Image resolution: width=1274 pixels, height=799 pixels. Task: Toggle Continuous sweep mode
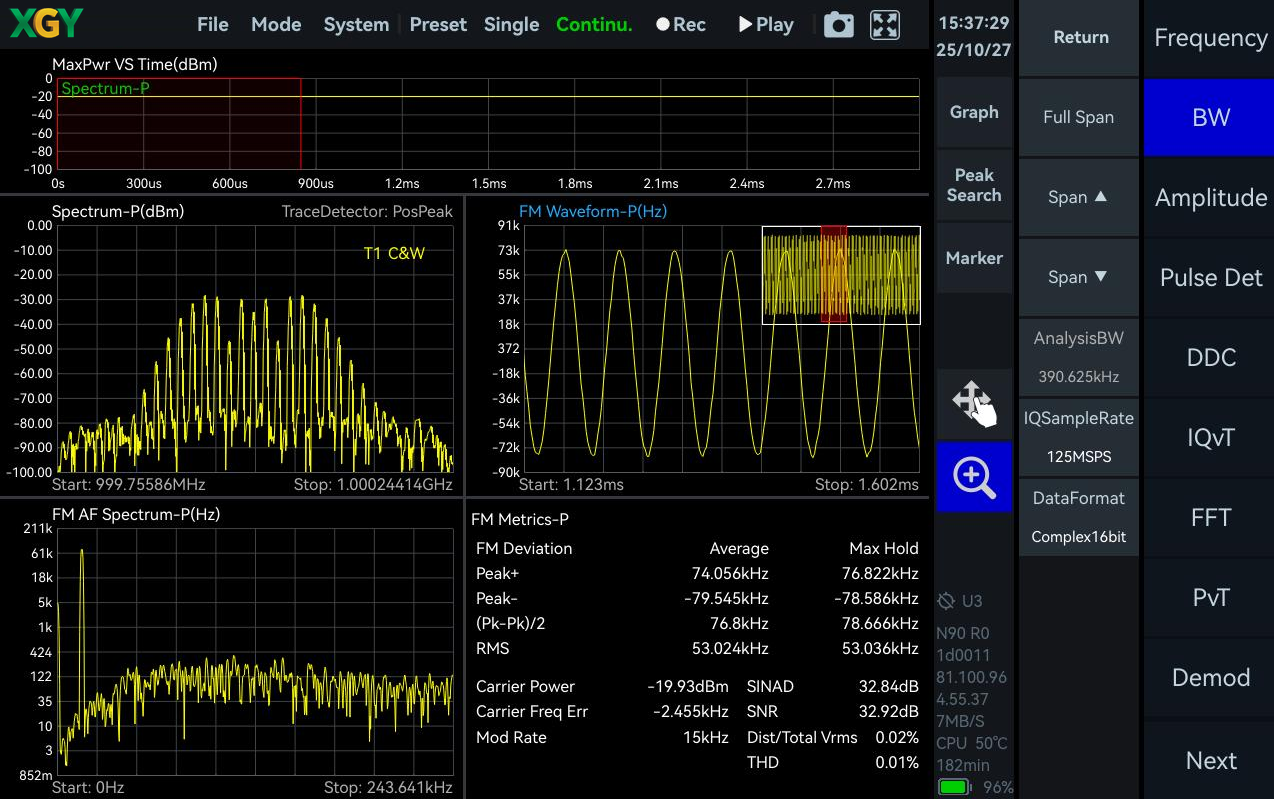594,25
